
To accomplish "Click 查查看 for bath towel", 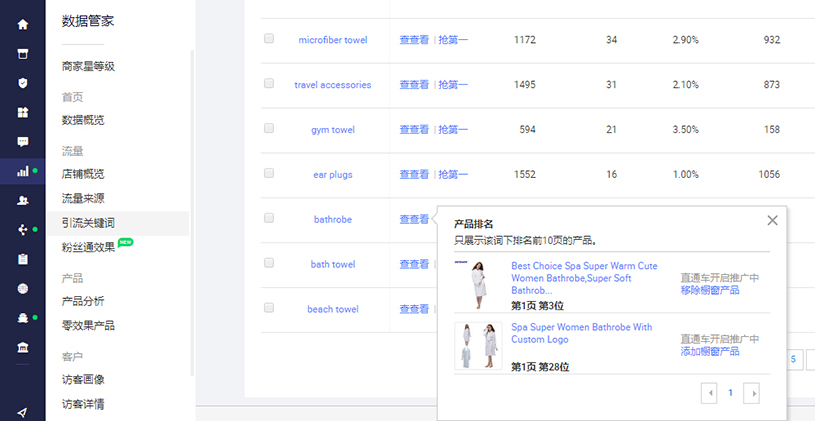I will [414, 265].
